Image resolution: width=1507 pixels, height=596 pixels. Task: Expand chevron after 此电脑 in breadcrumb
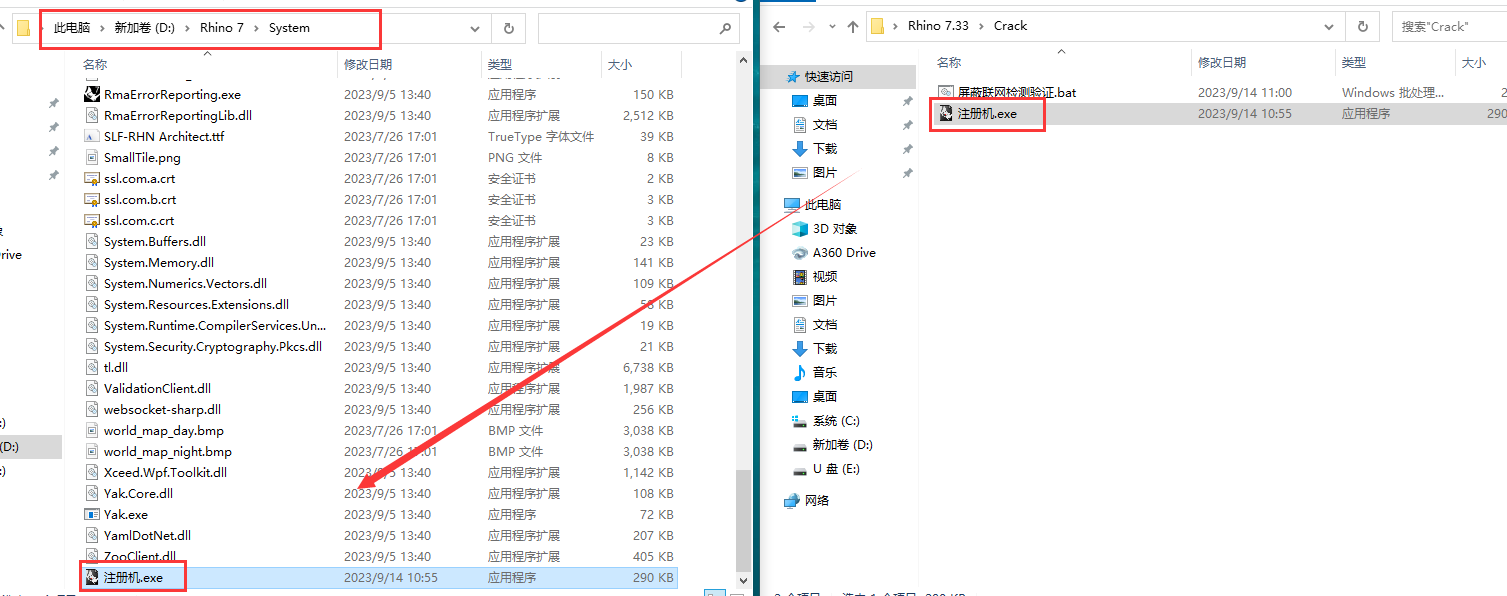point(101,29)
